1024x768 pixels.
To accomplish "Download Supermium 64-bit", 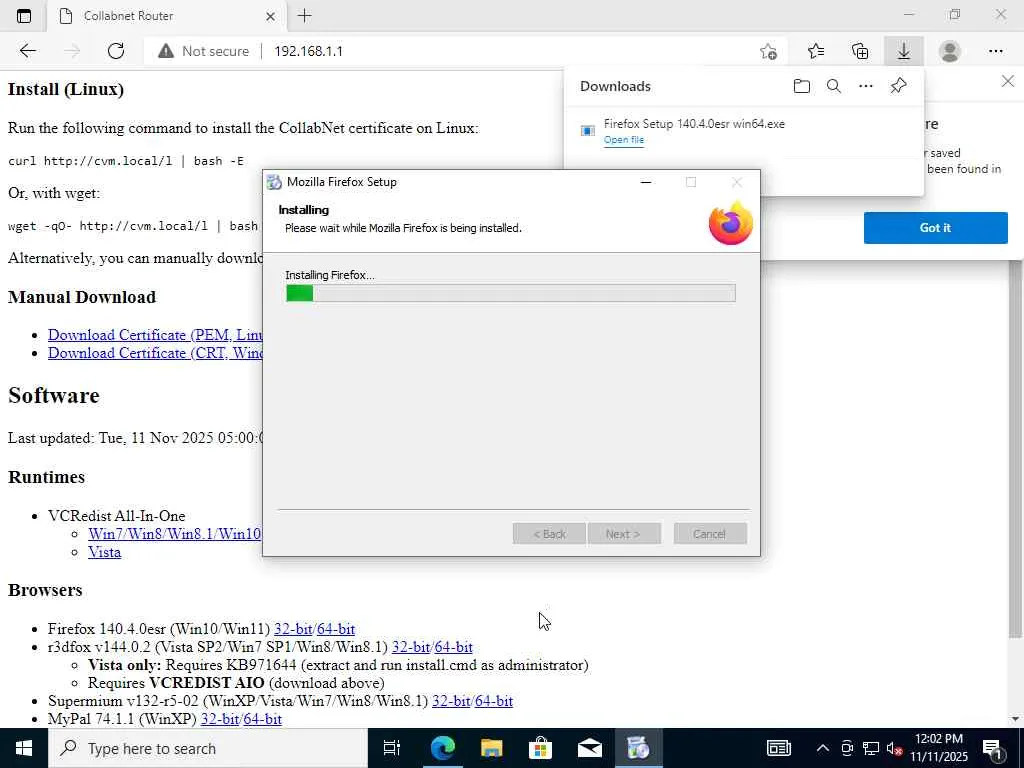I will point(494,701).
